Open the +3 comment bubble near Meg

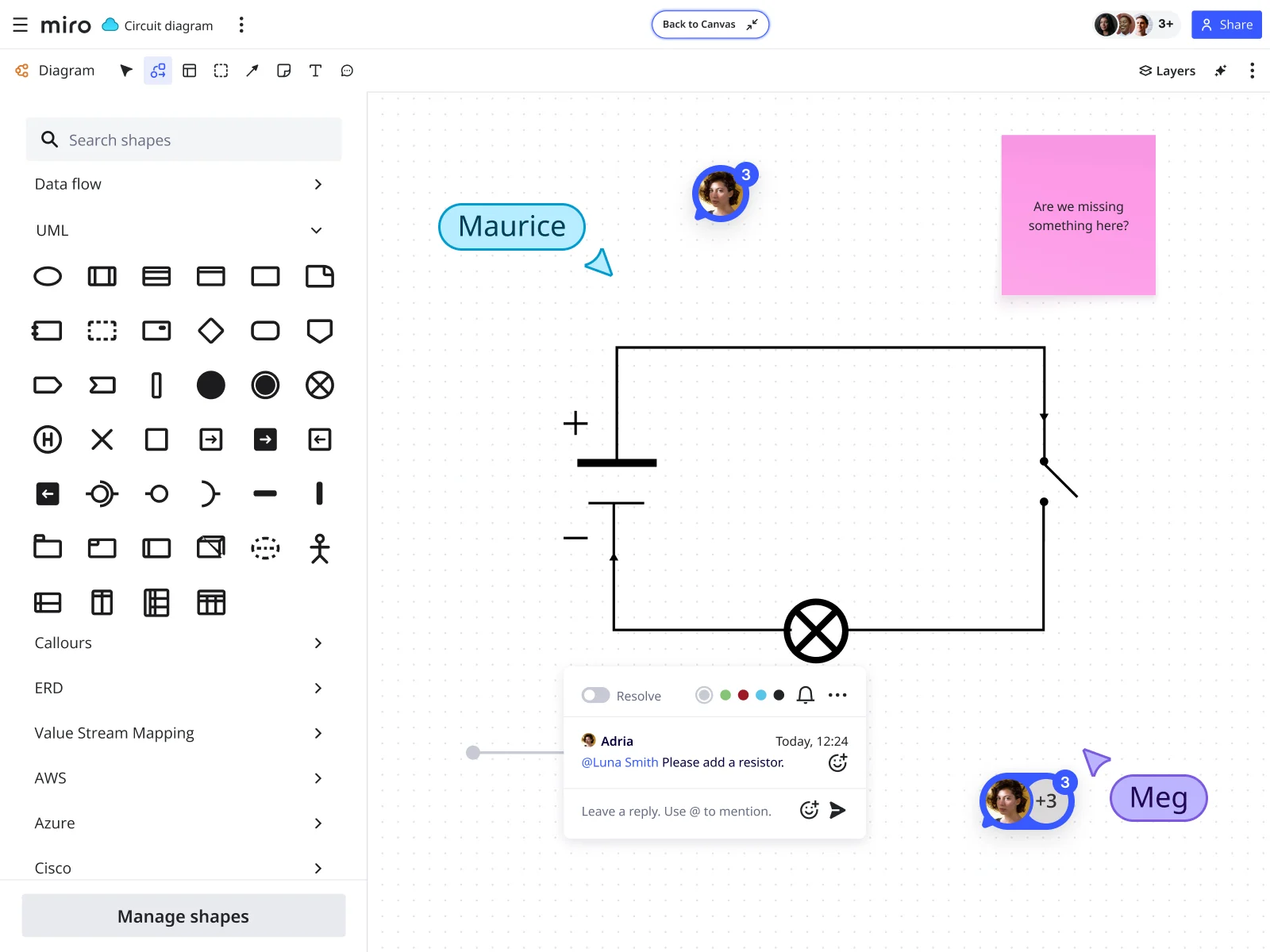1028,800
